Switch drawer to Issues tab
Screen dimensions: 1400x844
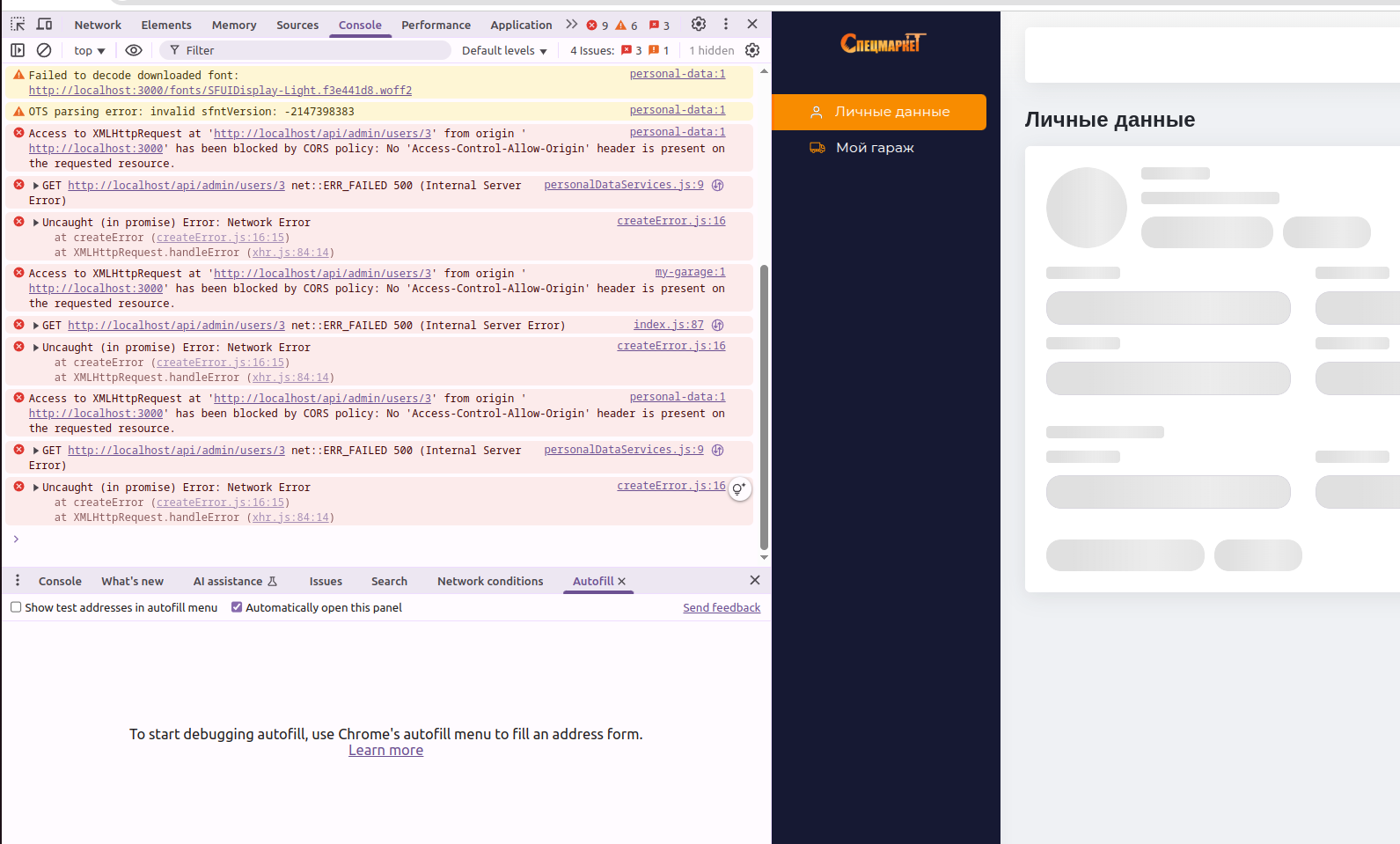point(326,581)
